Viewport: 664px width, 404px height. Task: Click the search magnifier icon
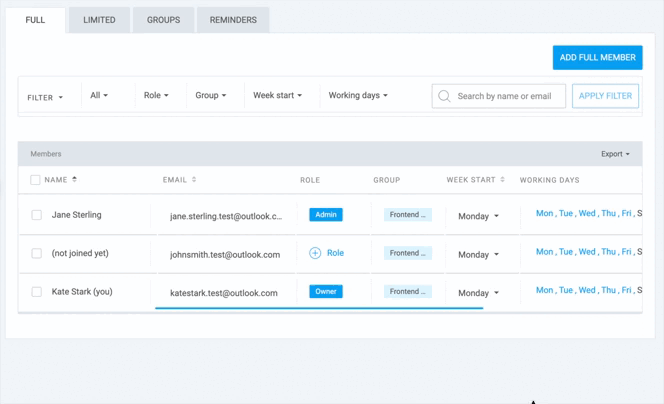(444, 96)
